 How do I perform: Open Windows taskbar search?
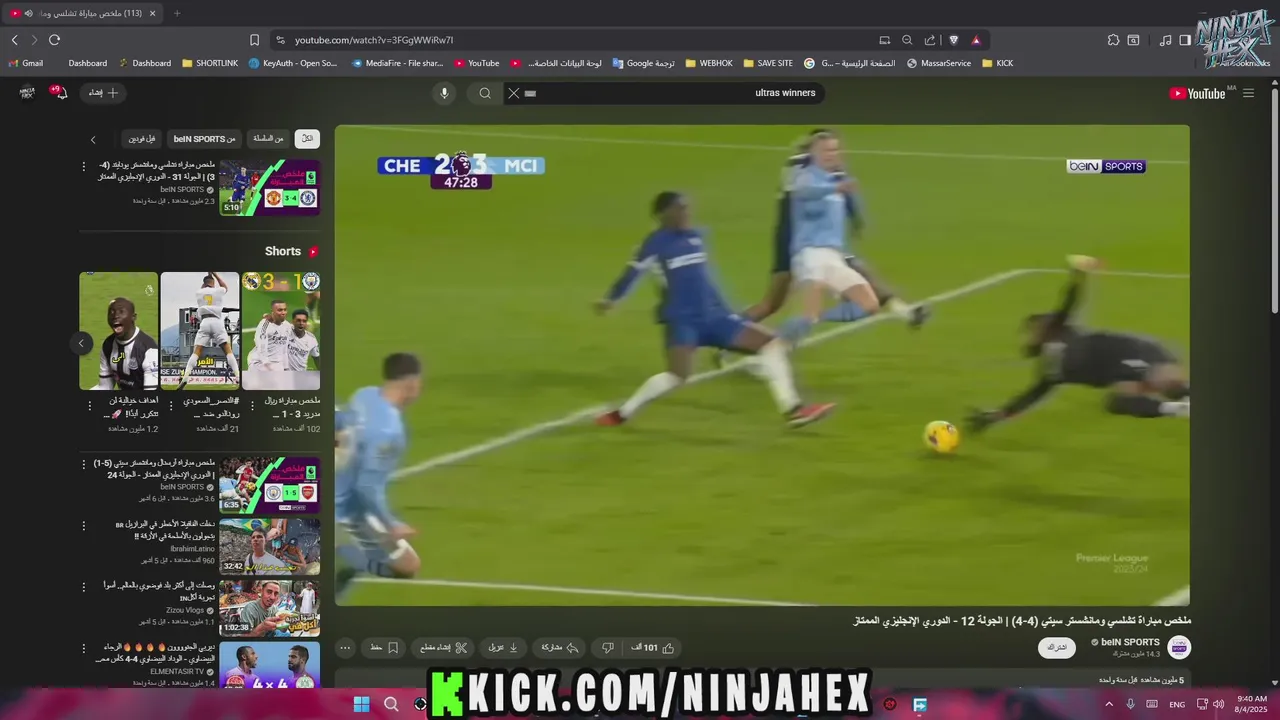point(391,704)
